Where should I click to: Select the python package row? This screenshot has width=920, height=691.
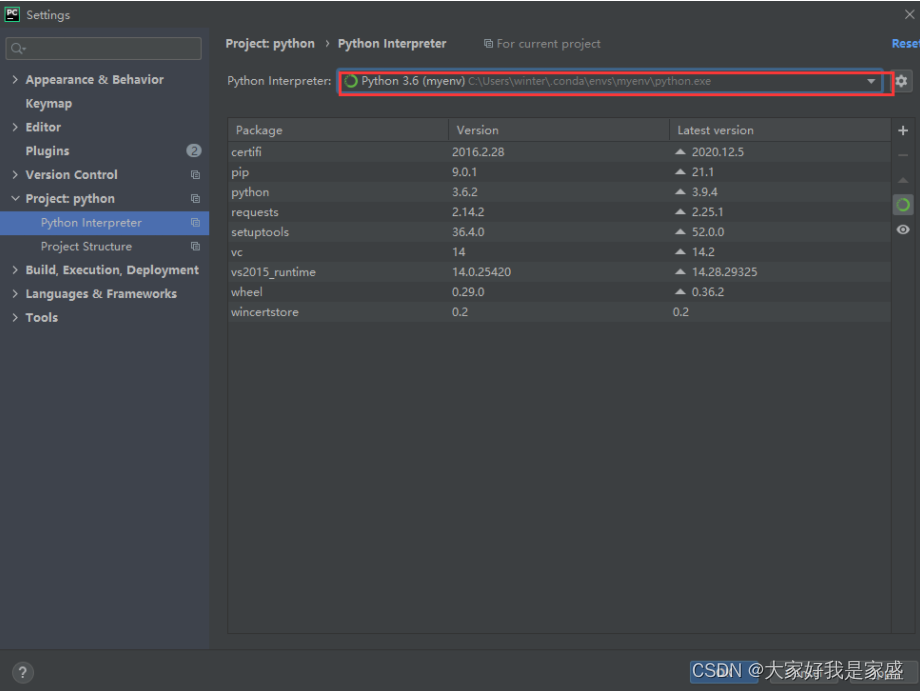559,192
